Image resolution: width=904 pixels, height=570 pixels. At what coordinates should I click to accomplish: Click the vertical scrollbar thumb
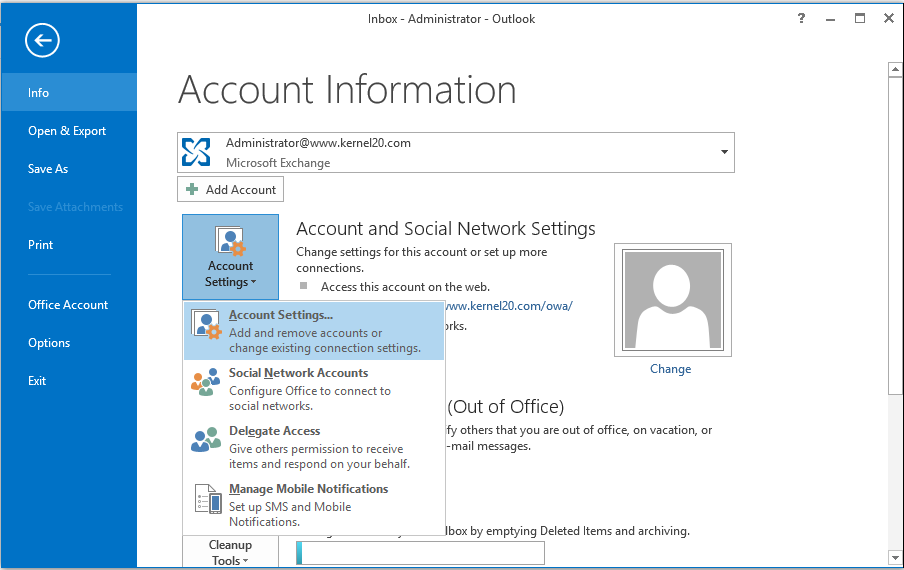tap(895, 236)
